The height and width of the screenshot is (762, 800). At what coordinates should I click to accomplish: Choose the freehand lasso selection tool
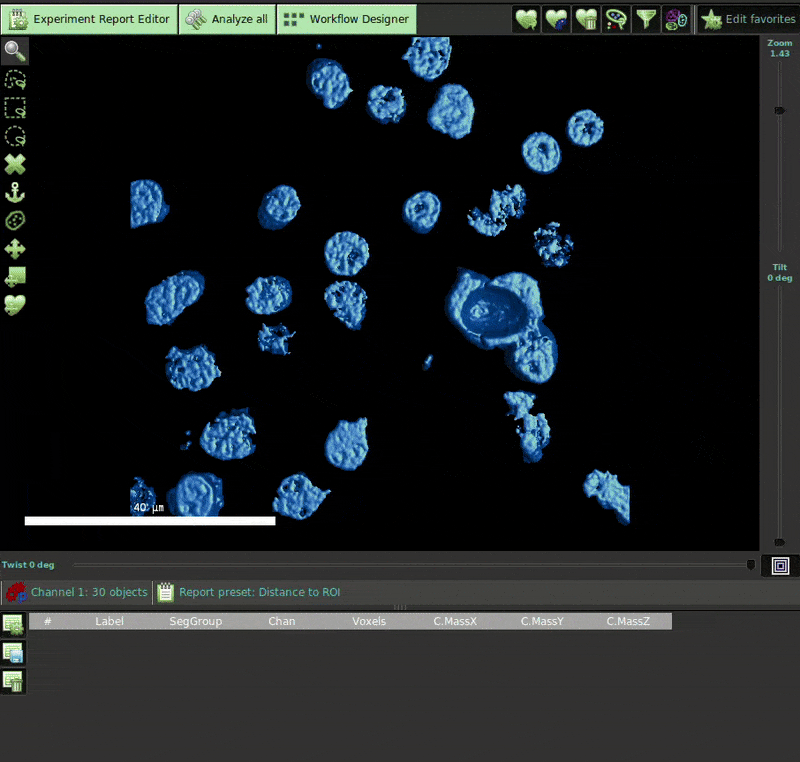(x=15, y=79)
